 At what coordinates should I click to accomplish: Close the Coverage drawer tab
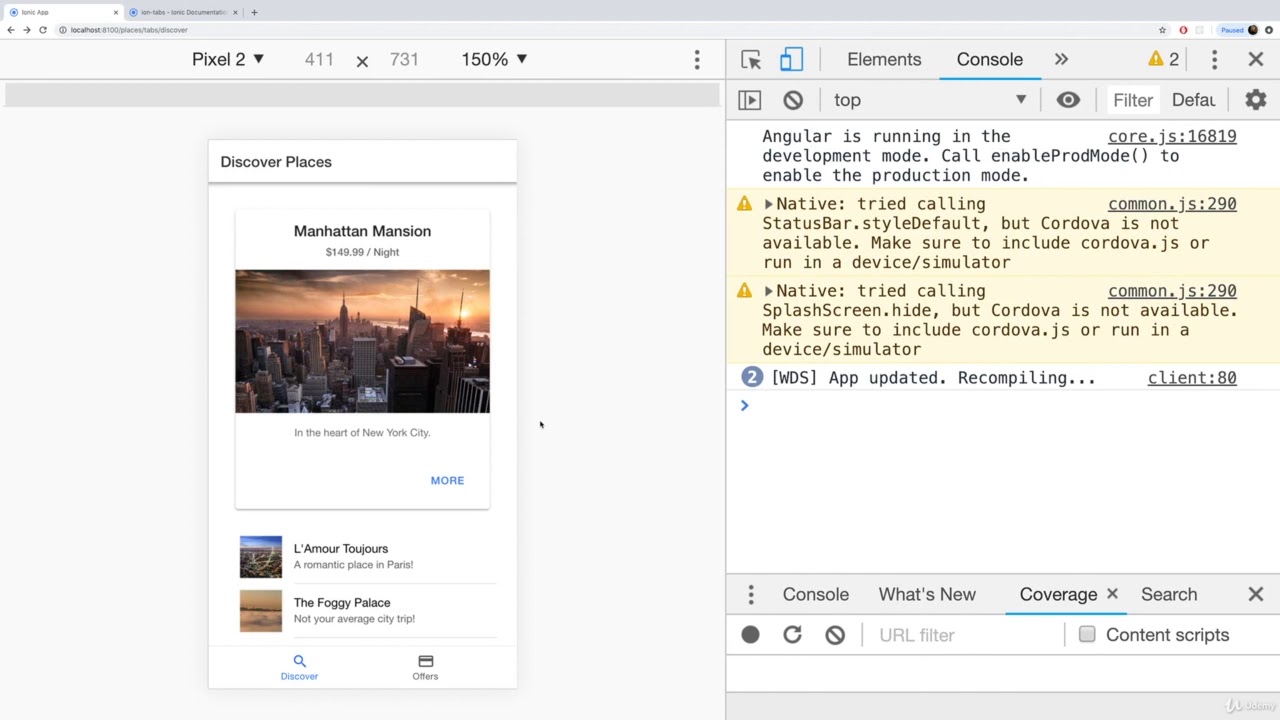1112,594
